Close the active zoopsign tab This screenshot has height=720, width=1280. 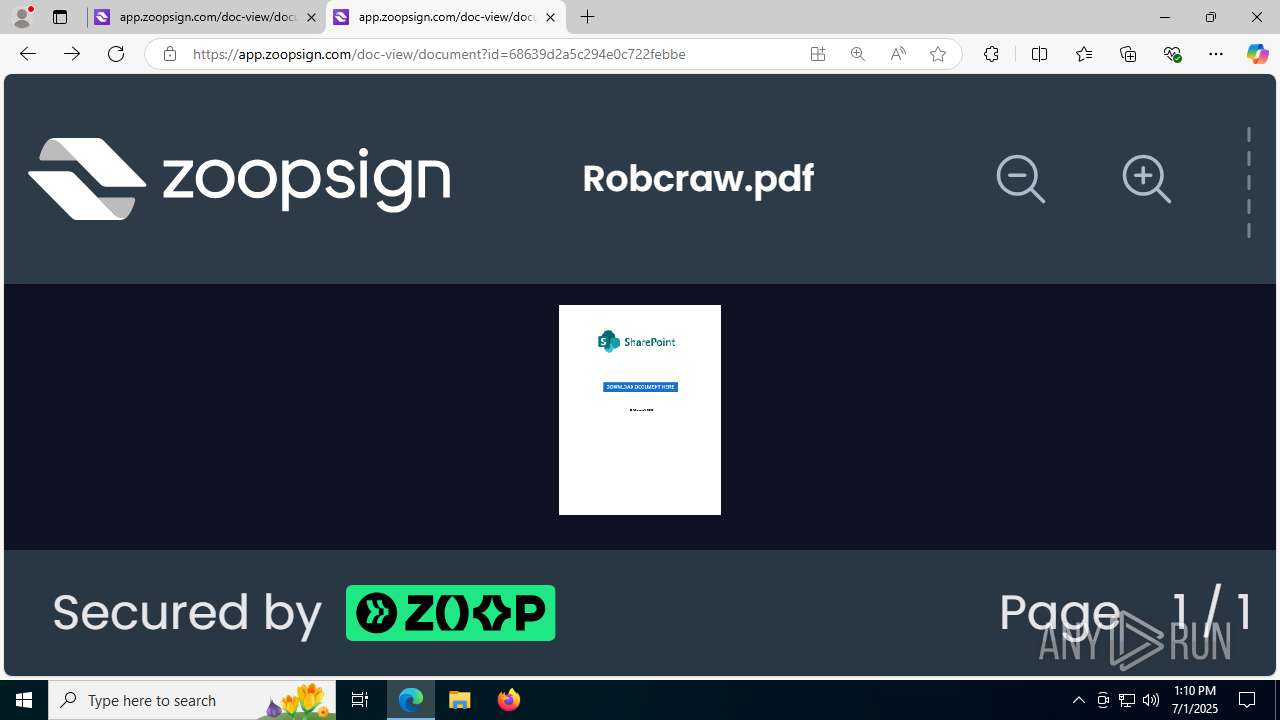550,17
